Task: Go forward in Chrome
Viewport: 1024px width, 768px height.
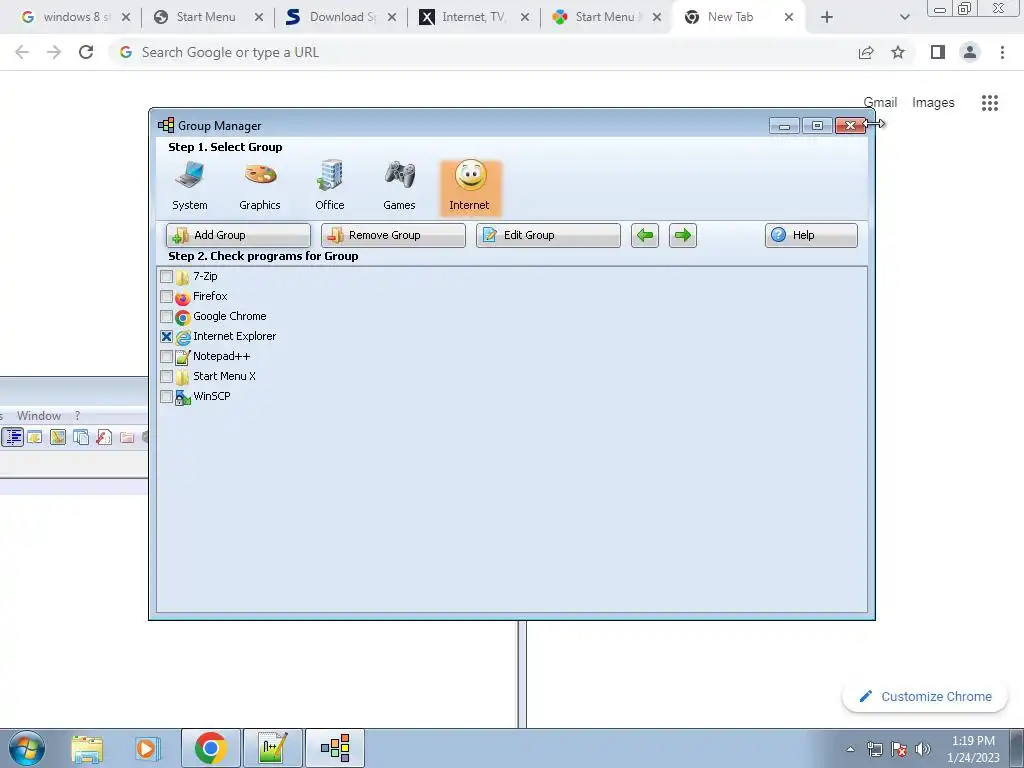Action: pyautogui.click(x=54, y=52)
